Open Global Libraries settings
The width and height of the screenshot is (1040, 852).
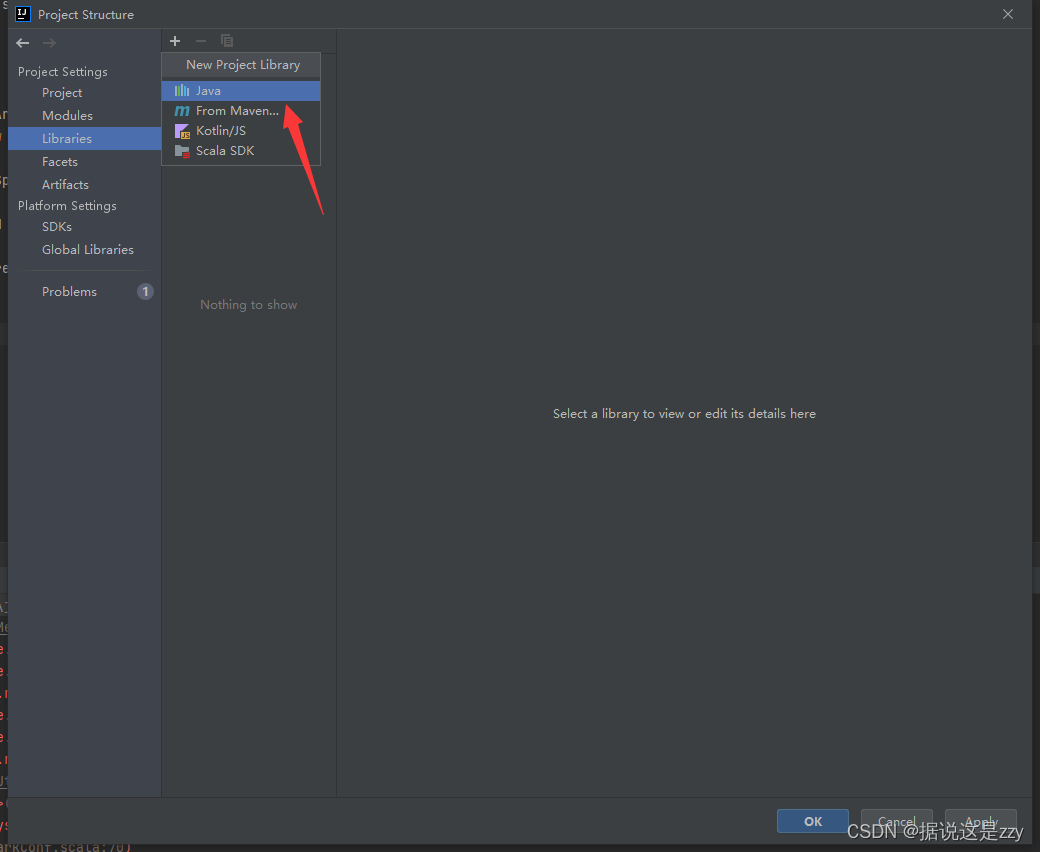[x=84, y=249]
